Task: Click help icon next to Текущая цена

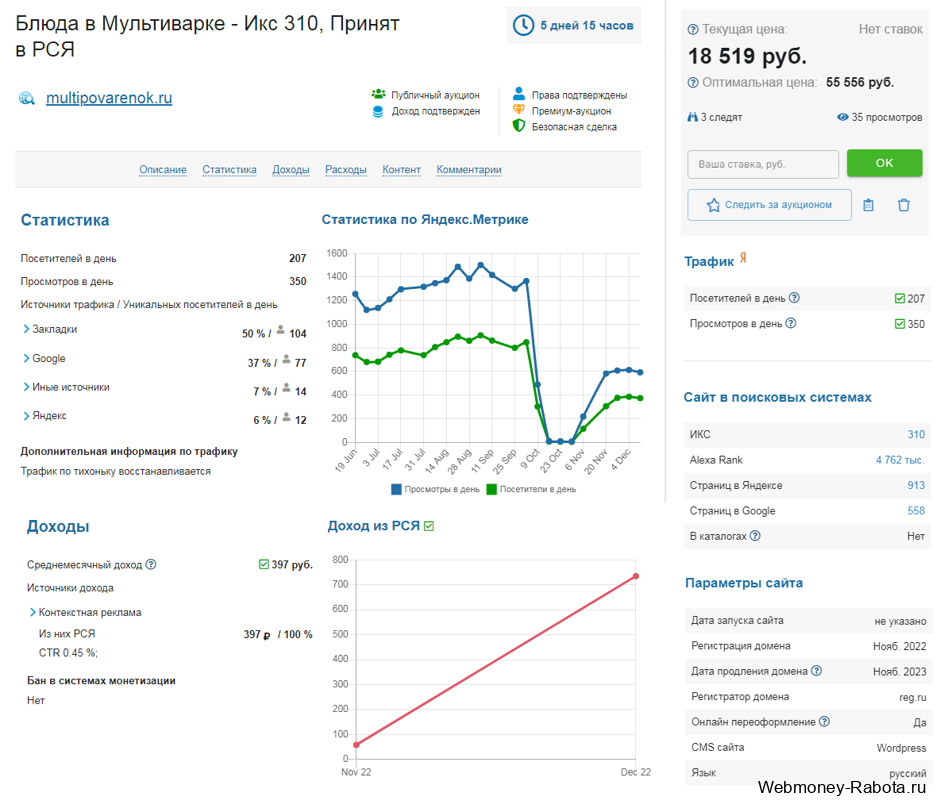Action: (693, 29)
